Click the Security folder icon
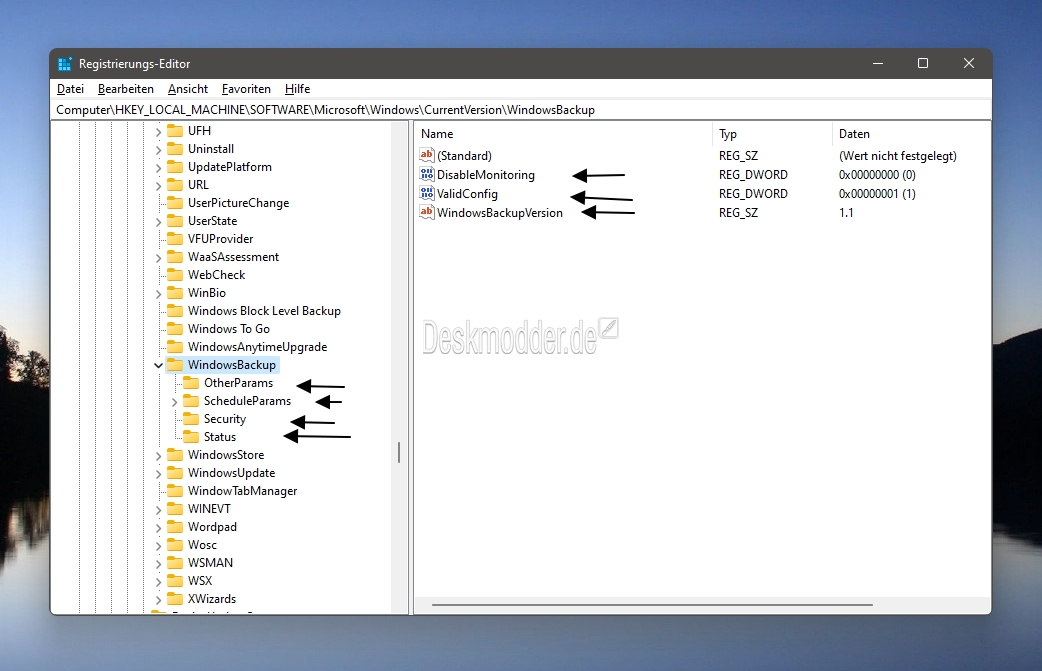The height and width of the screenshot is (671, 1042). [x=191, y=419]
